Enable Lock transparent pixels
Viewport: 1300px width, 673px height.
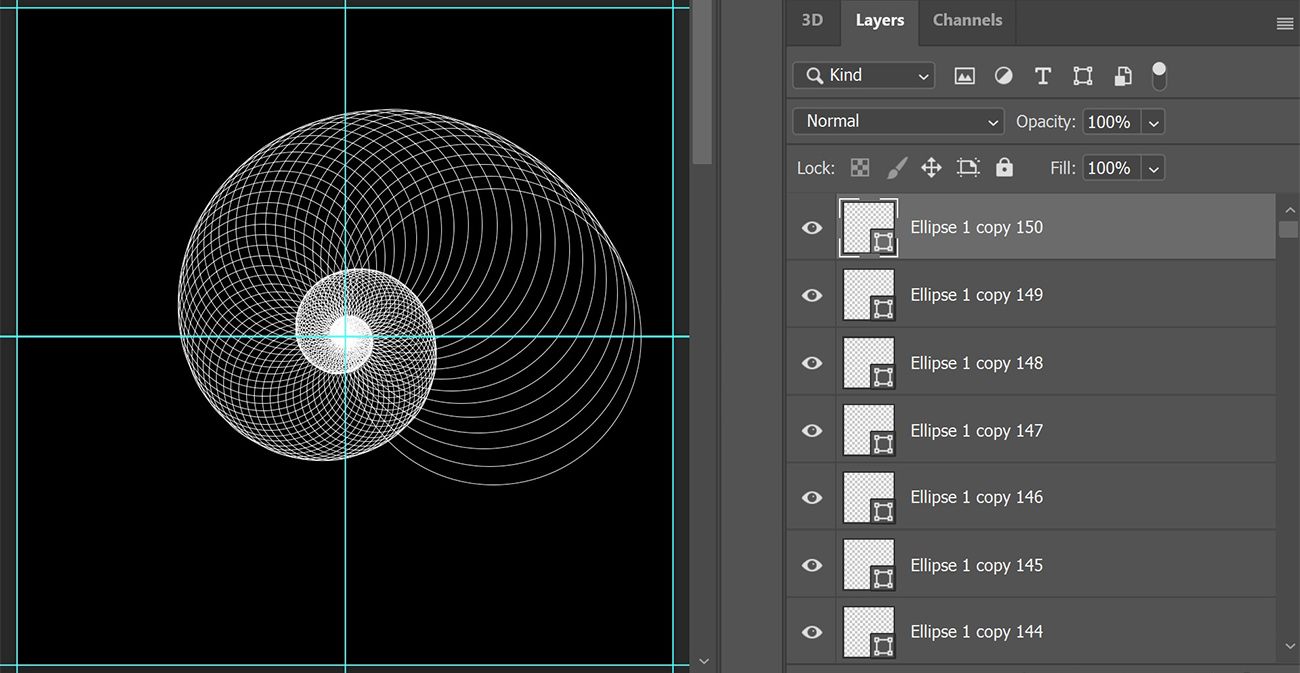click(859, 167)
